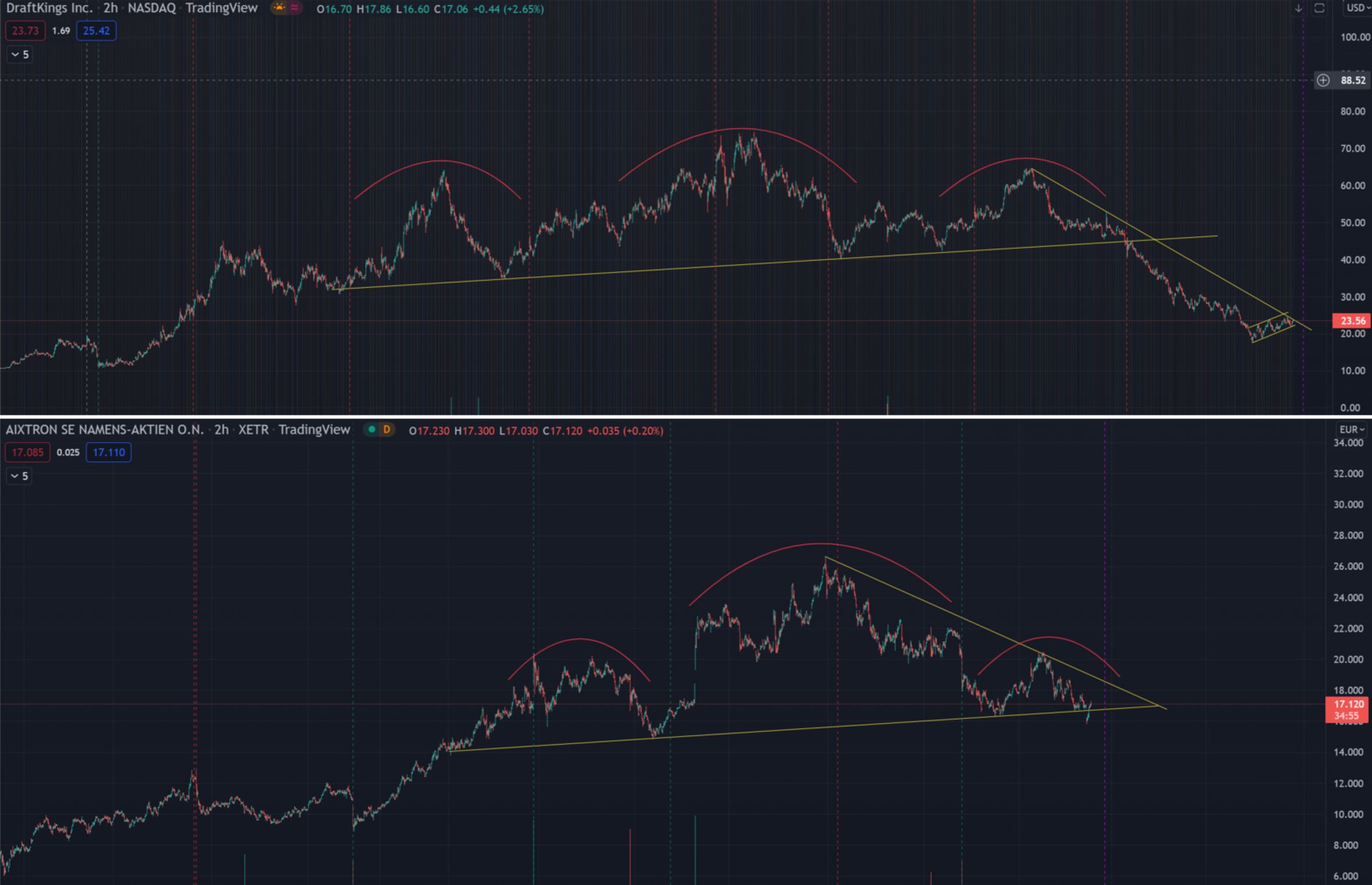Click the 23.56 current price label

[x=1351, y=321]
